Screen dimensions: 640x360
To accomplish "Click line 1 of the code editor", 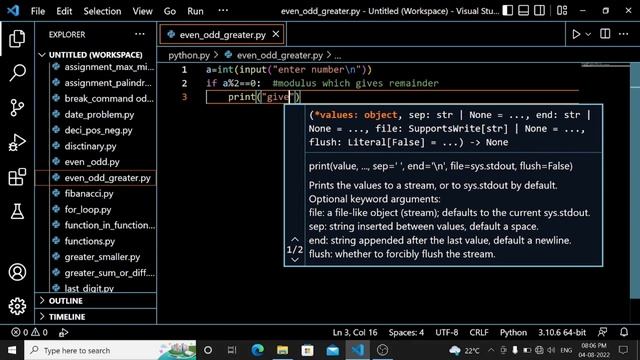I will coord(289,69).
